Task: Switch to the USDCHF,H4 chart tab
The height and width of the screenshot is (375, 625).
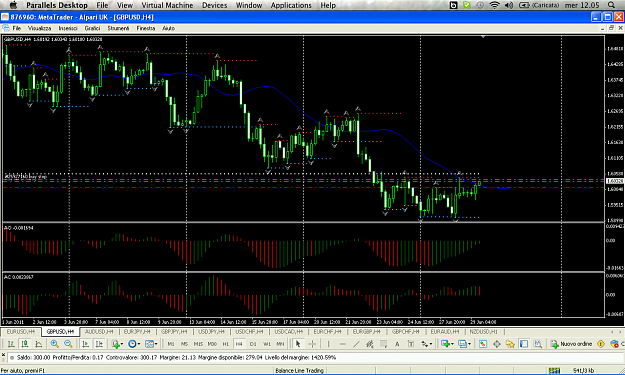Action: pyautogui.click(x=250, y=332)
